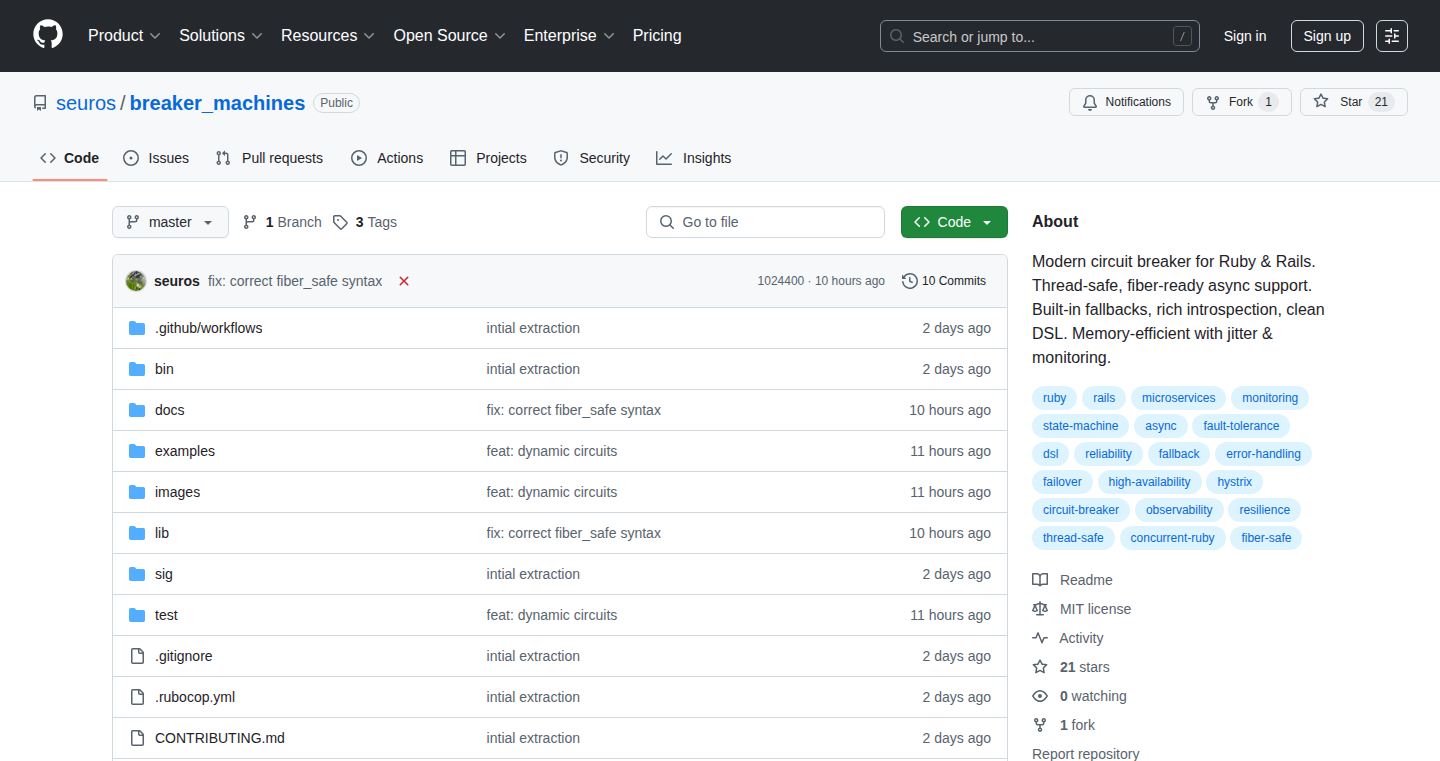This screenshot has height=761, width=1440.
Task: Click the star icon beside 21 stars
Action: [x=1040, y=667]
